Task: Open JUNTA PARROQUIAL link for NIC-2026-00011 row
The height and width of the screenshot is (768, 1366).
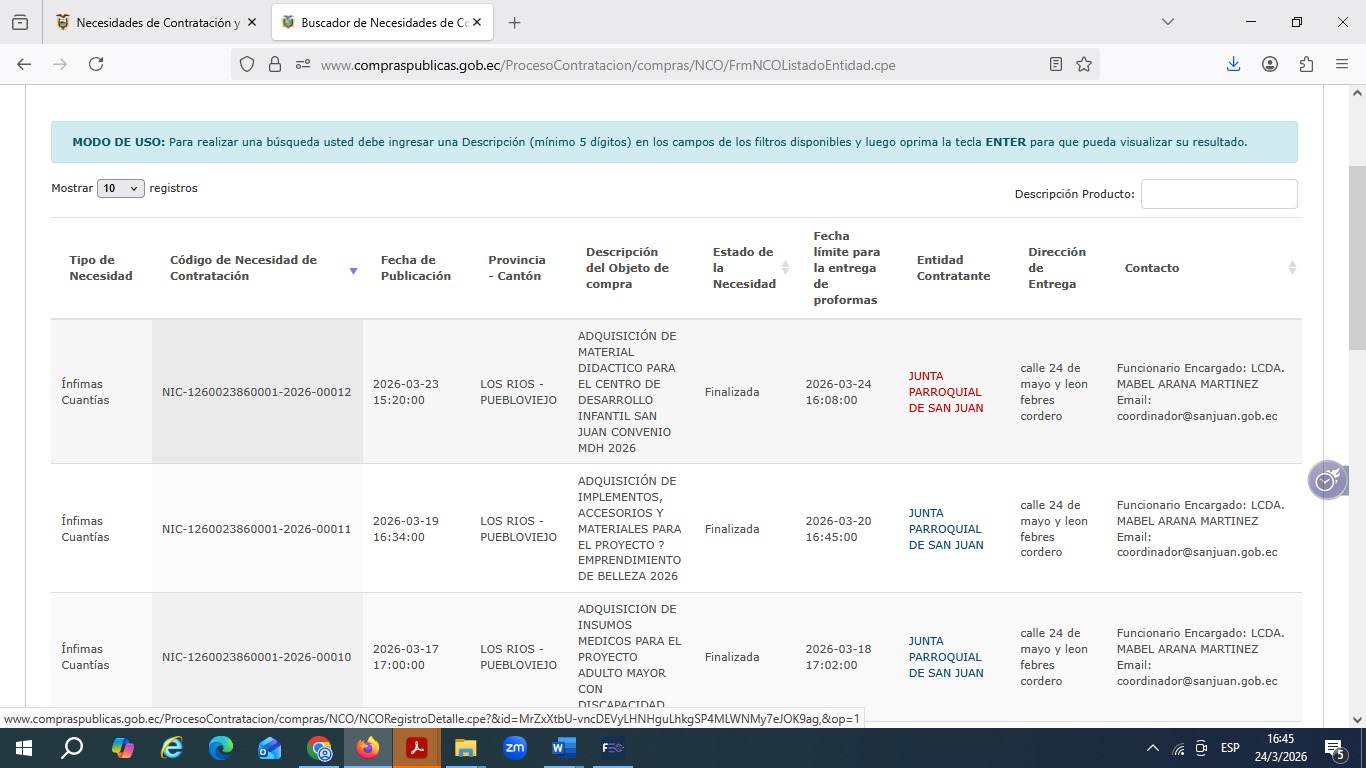Action: coord(945,529)
